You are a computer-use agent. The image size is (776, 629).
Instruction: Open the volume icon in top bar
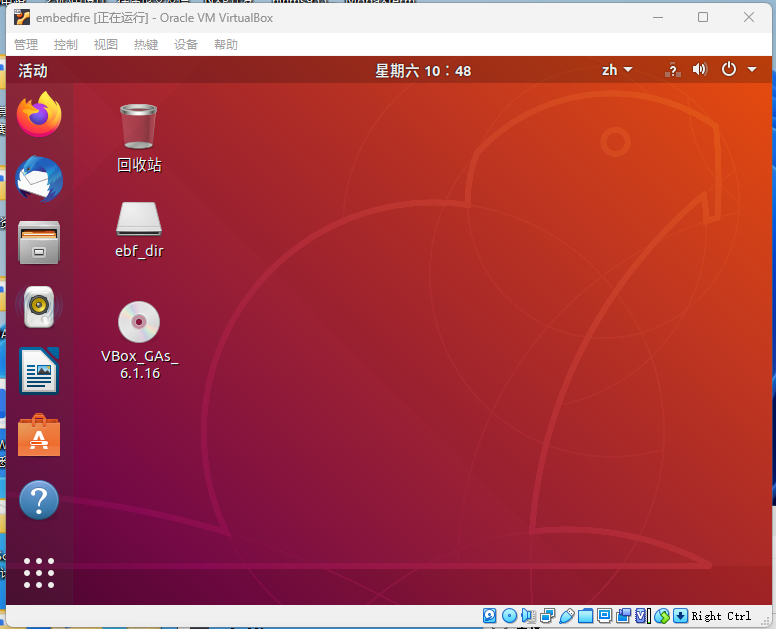click(x=700, y=69)
